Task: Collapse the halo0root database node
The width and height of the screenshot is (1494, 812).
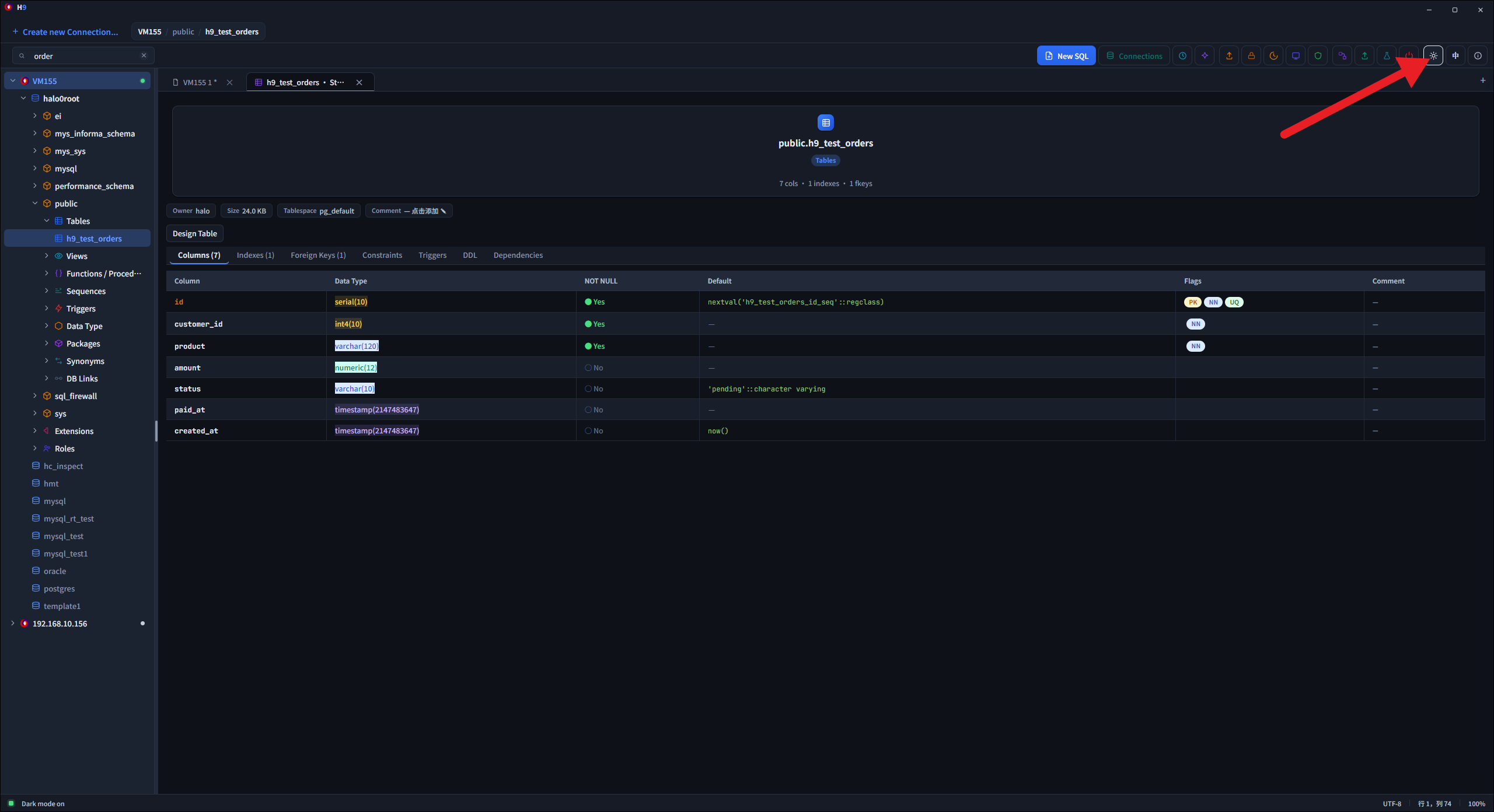Action: coord(23,99)
